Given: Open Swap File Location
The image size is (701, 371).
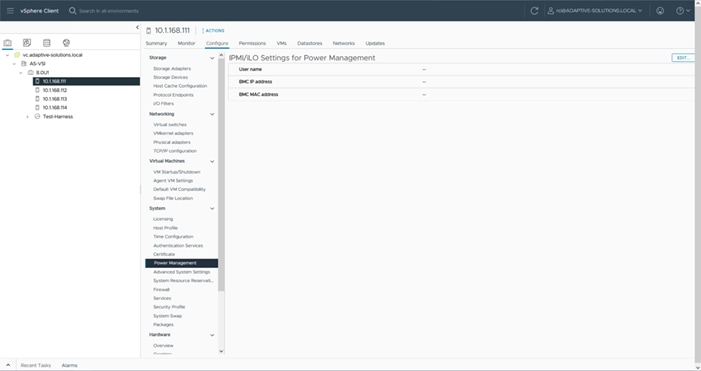Looking at the screenshot, I should (x=173, y=198).
